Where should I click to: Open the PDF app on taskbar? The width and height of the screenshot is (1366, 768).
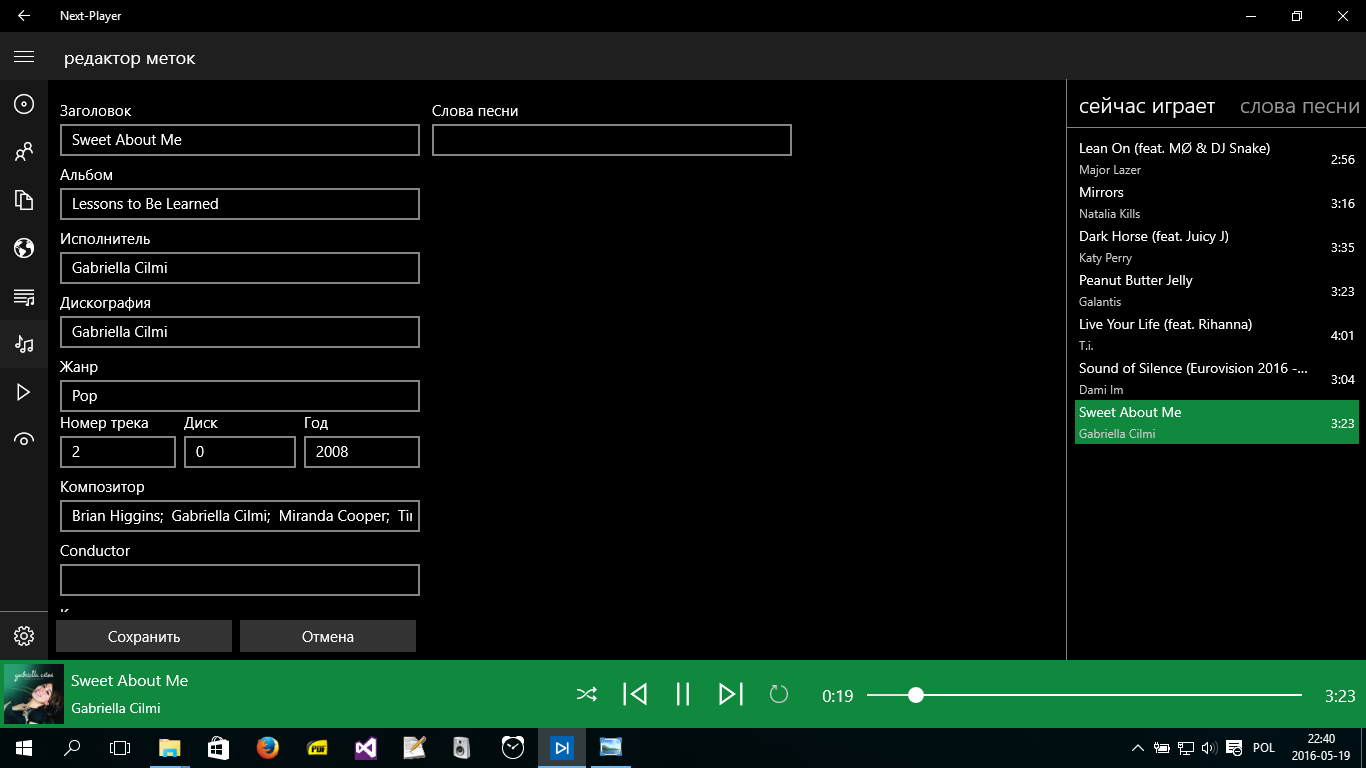click(x=317, y=747)
